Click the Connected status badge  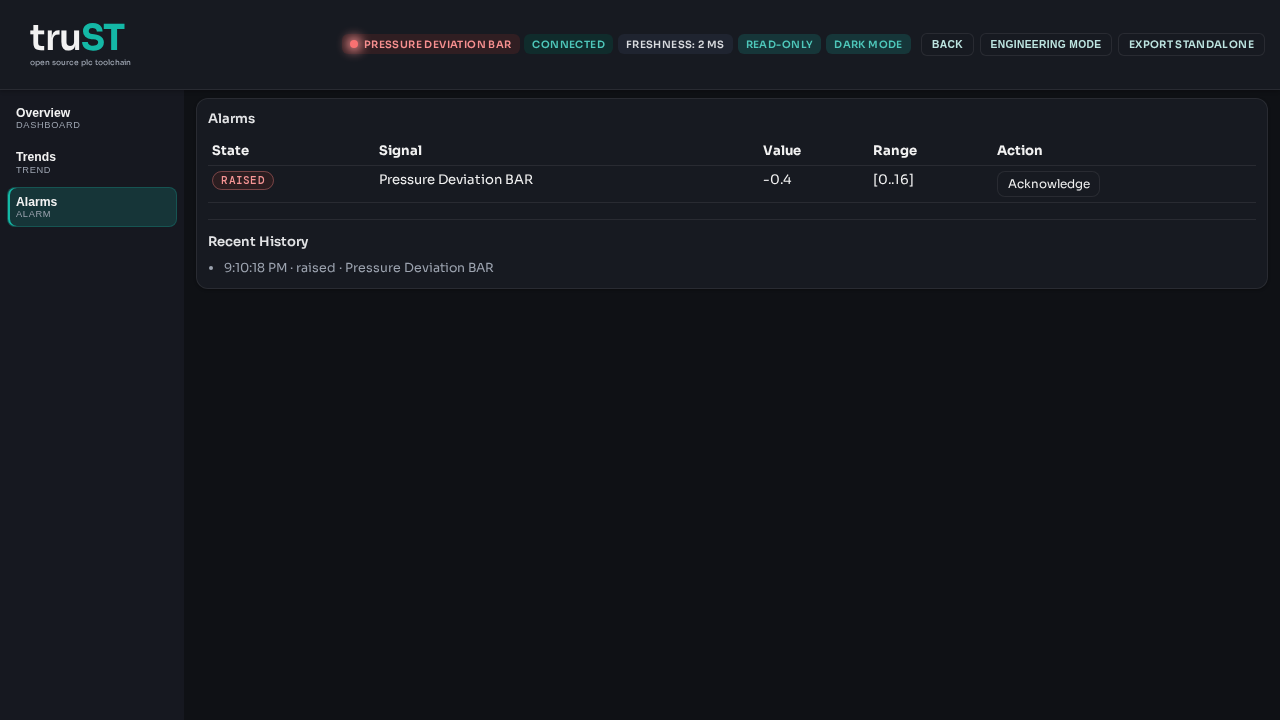point(568,44)
